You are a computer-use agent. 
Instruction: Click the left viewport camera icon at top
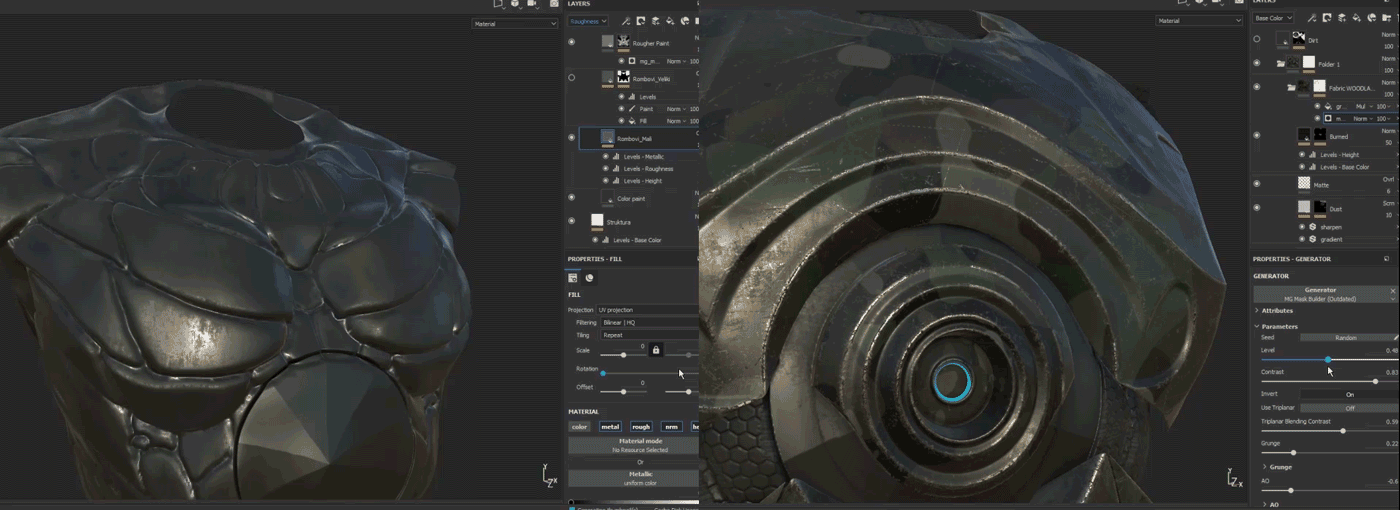coord(554,4)
